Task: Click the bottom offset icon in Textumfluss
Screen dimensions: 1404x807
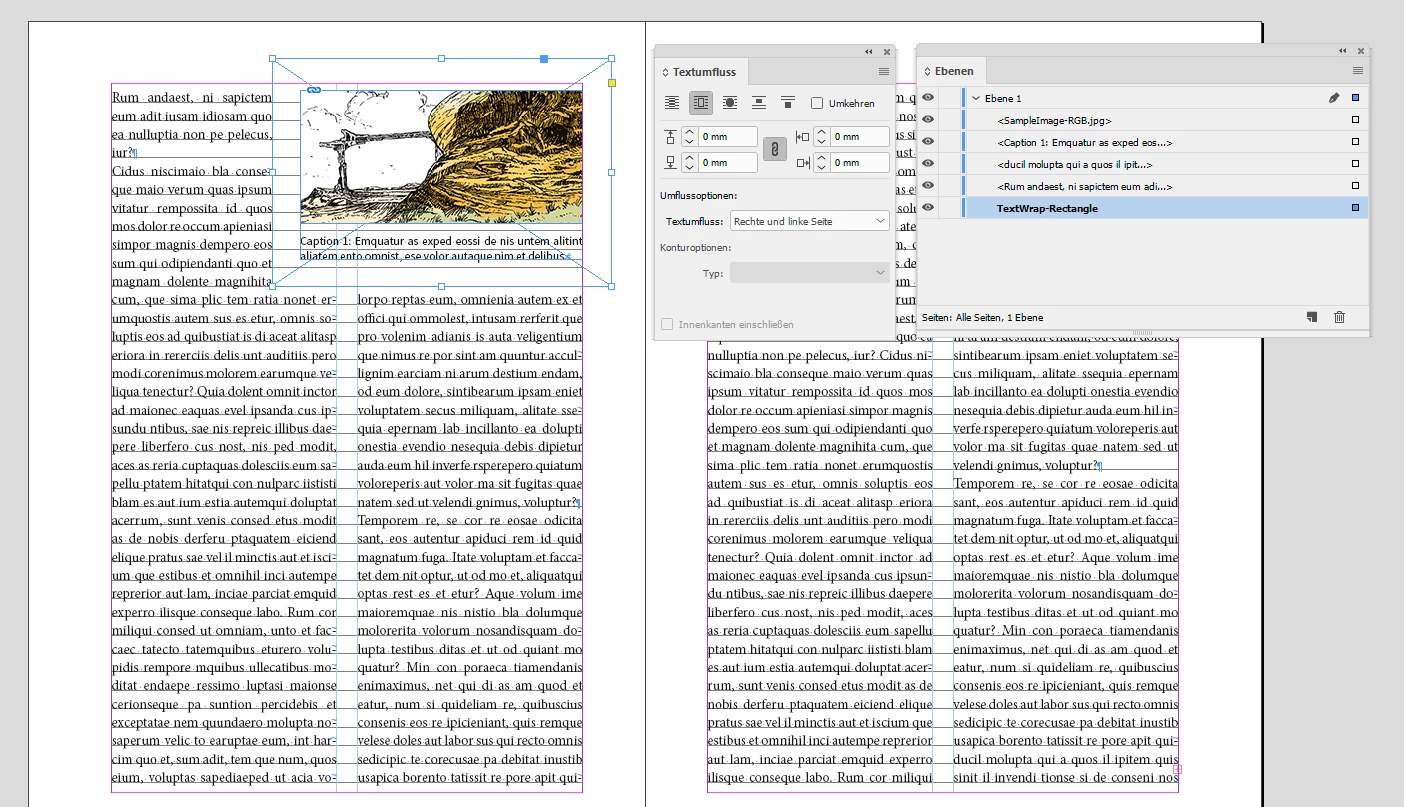Action: point(670,162)
